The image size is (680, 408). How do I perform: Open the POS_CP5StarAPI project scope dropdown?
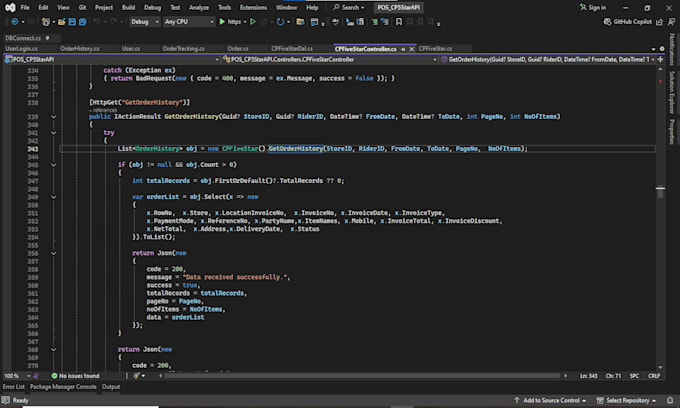click(x=111, y=59)
